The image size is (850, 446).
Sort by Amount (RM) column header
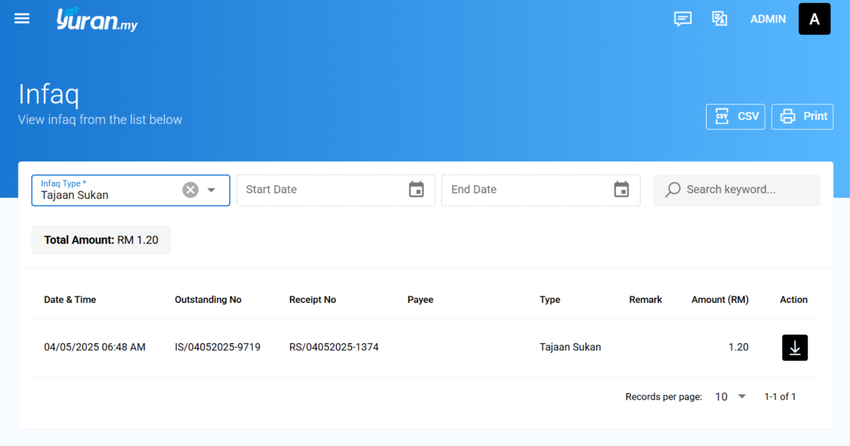tap(720, 300)
